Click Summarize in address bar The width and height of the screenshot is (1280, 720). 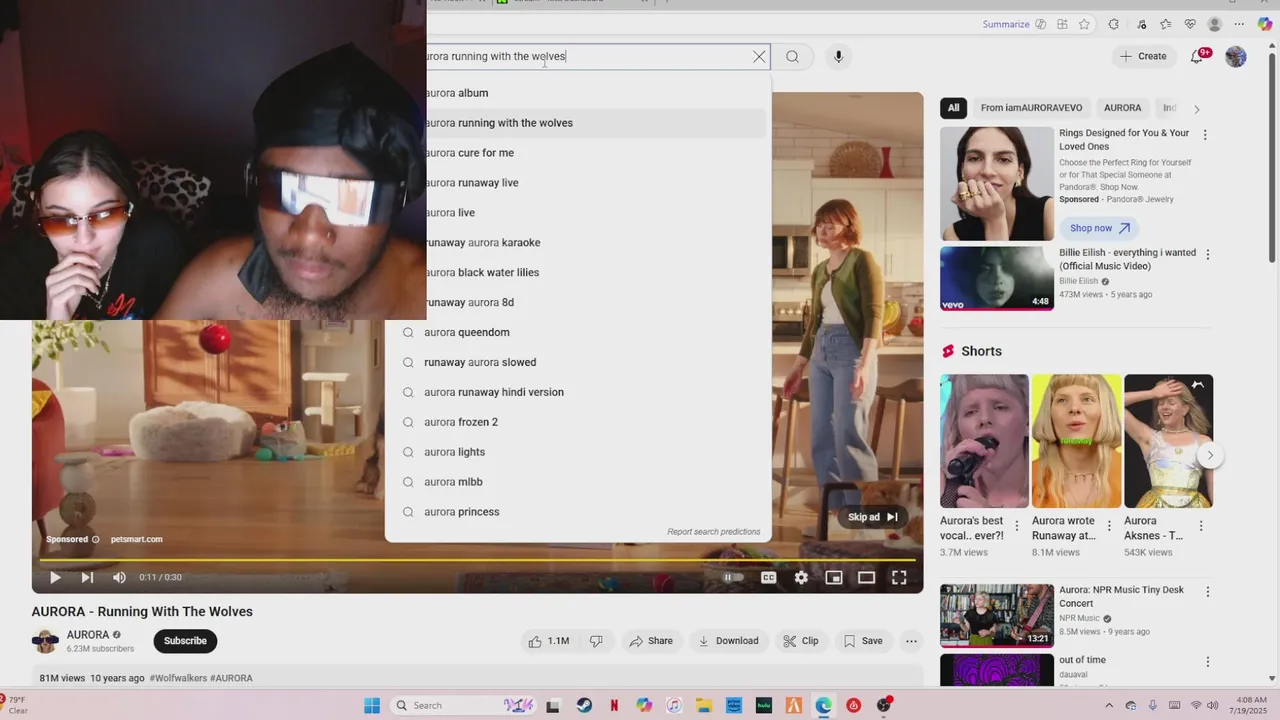click(x=1006, y=24)
